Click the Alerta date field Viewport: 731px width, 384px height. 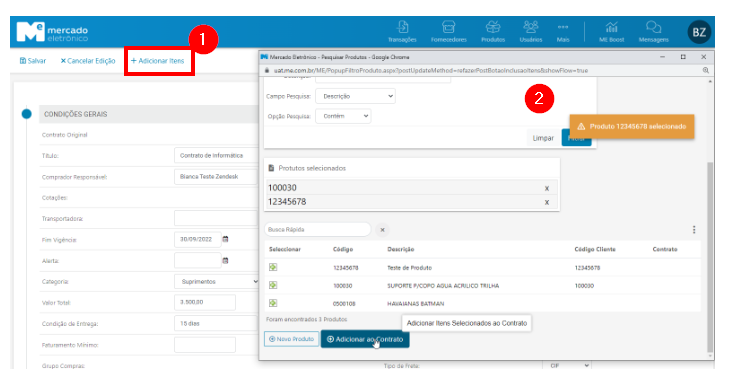(197, 260)
